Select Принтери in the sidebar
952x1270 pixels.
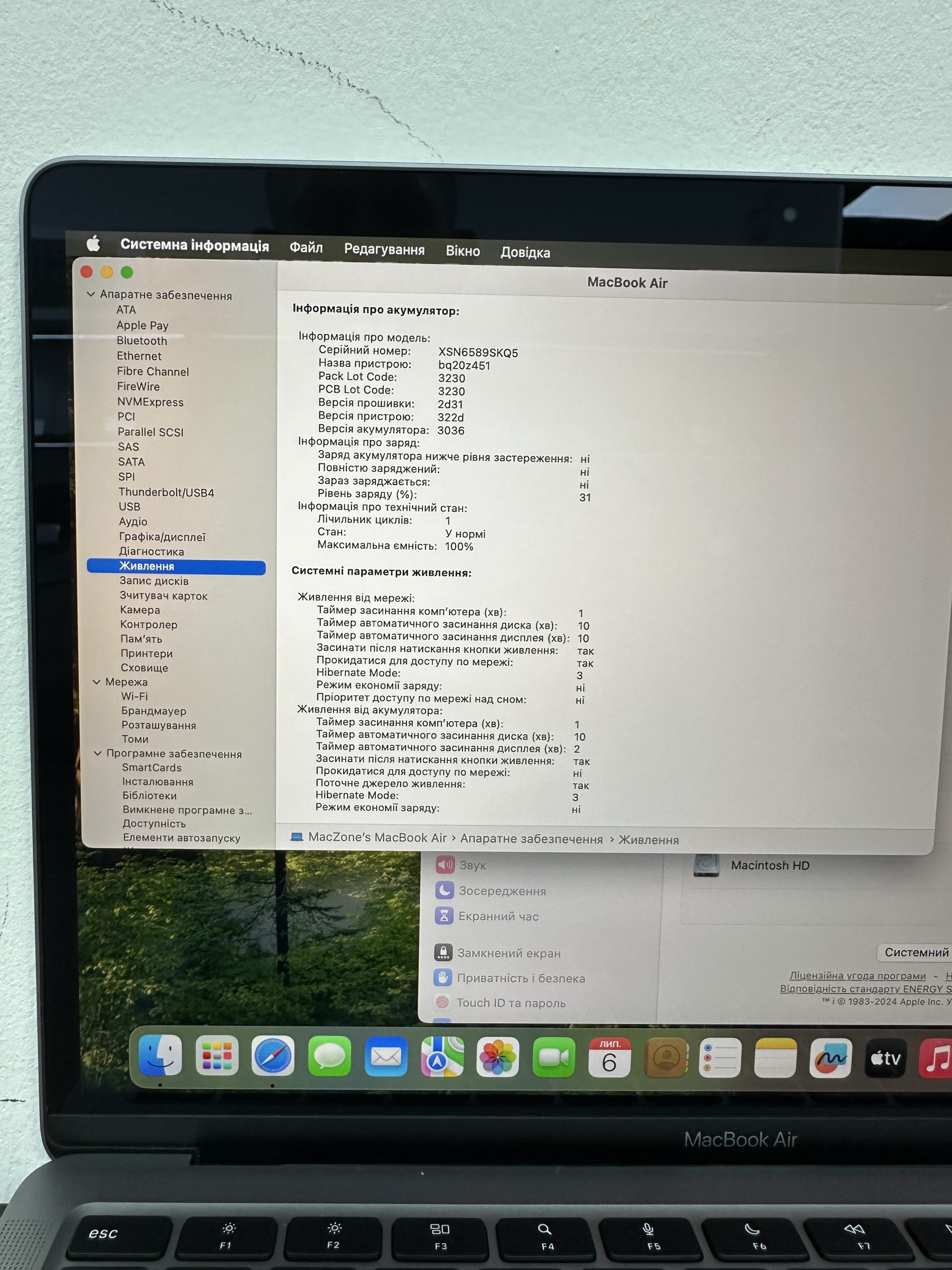pyautogui.click(x=146, y=653)
